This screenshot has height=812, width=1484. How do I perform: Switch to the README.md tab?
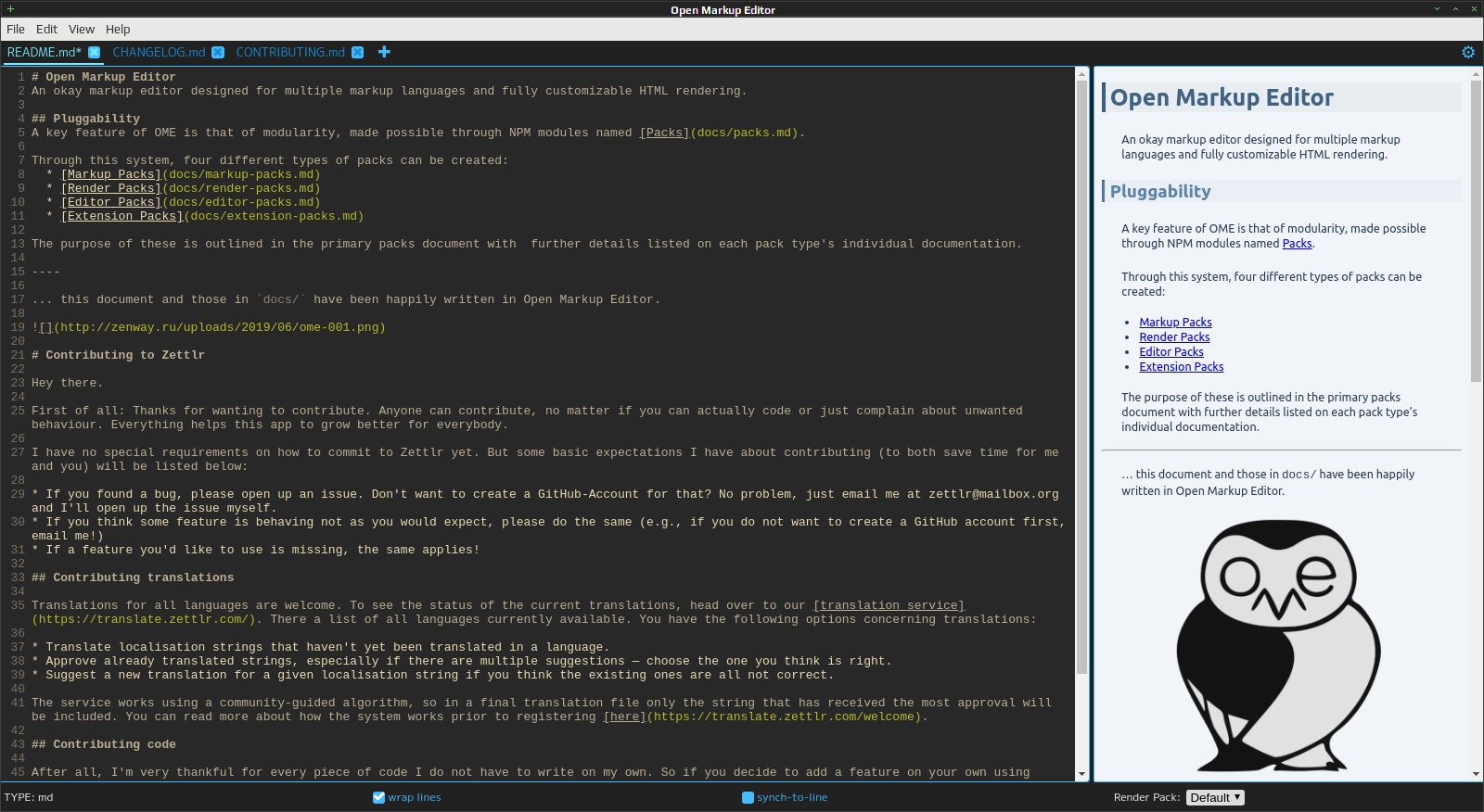pos(45,53)
